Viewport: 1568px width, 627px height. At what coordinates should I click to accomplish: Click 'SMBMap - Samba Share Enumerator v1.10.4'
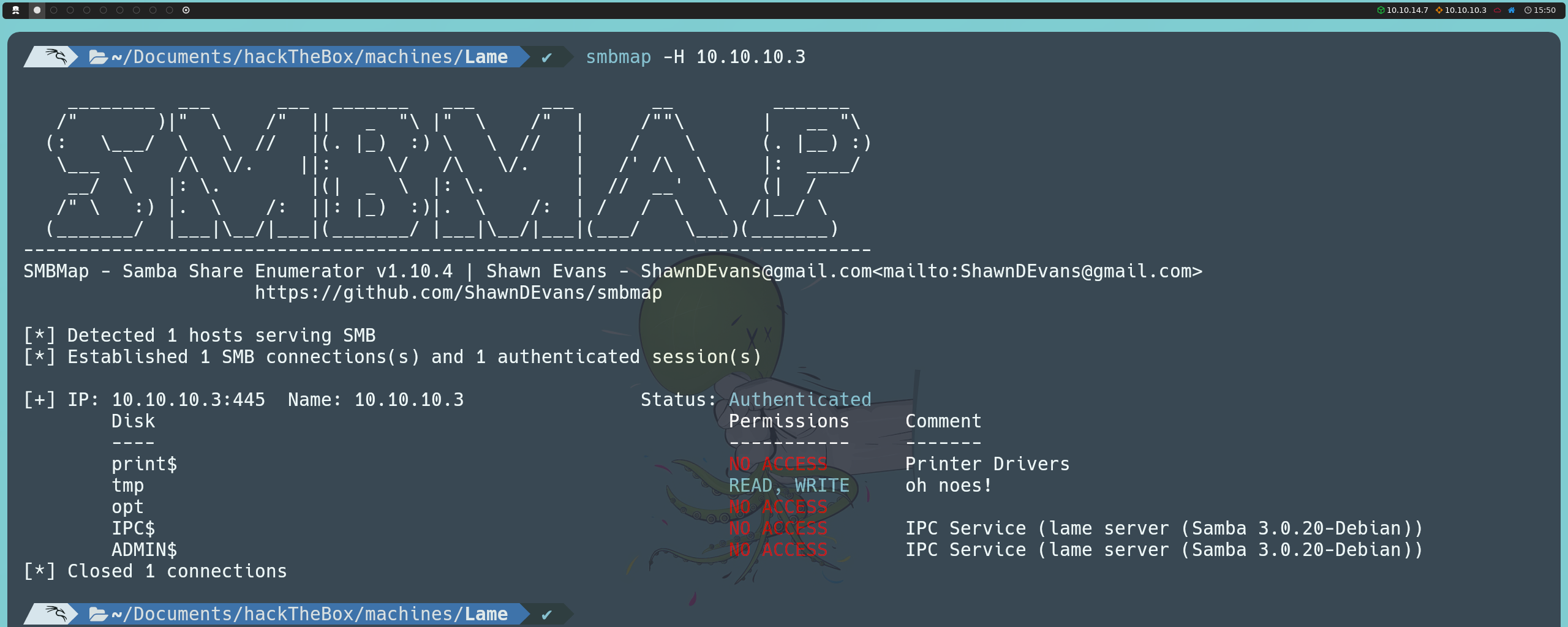click(238, 271)
